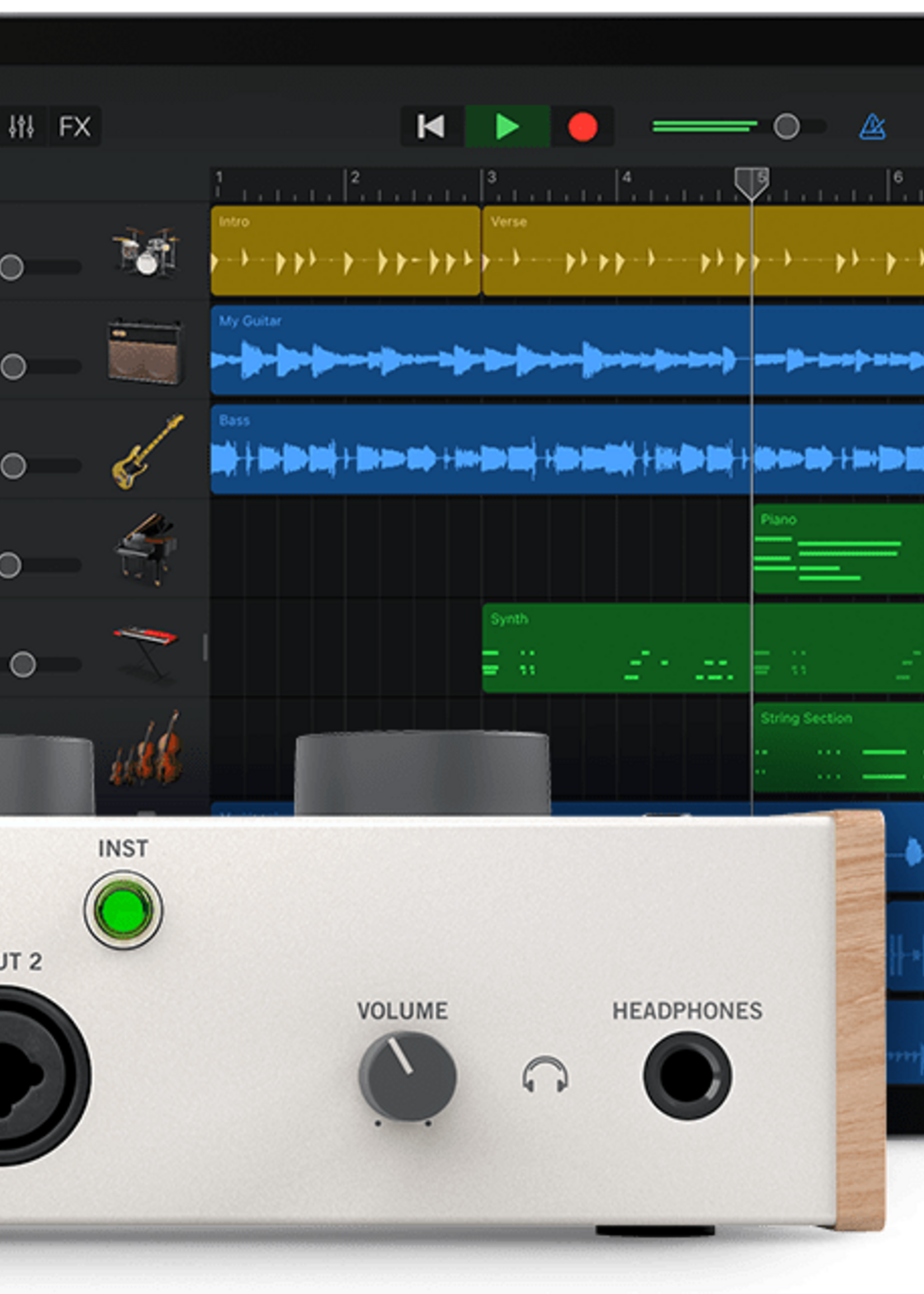The width and height of the screenshot is (924, 1294).
Task: Select the String Section MIDI region
Action: 838,747
